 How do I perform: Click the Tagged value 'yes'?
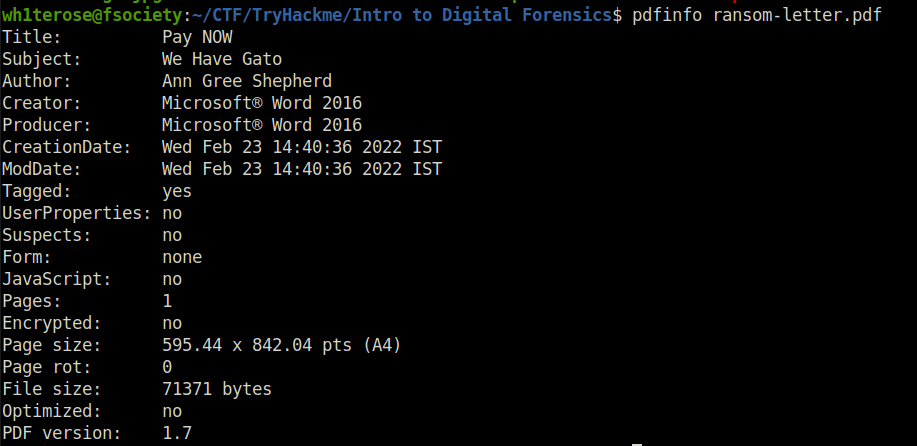(x=177, y=192)
